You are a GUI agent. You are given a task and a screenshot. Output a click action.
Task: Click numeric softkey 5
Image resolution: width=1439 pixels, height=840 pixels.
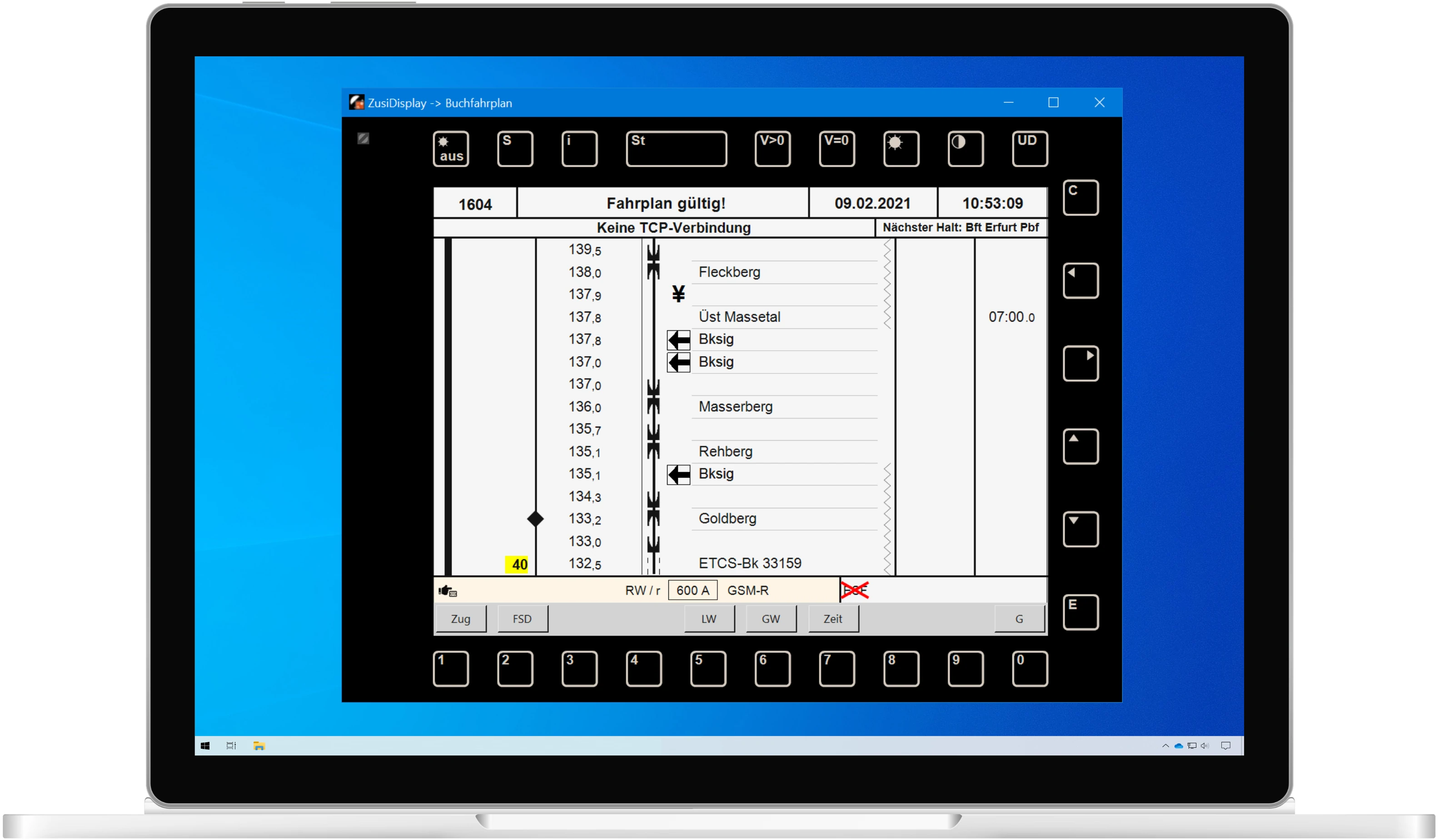[x=708, y=668]
